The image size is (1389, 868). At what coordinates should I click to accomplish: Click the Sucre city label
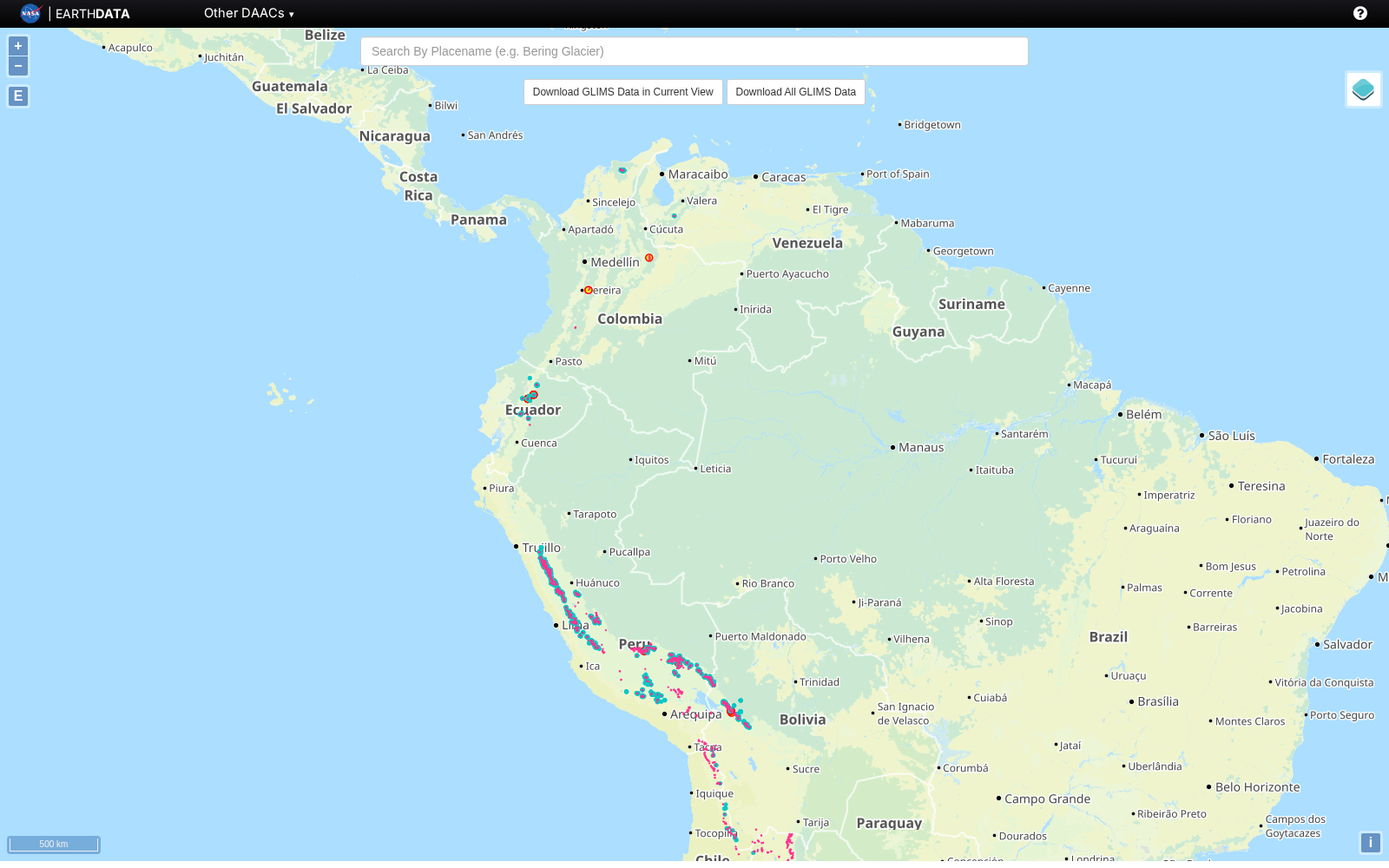pos(806,769)
